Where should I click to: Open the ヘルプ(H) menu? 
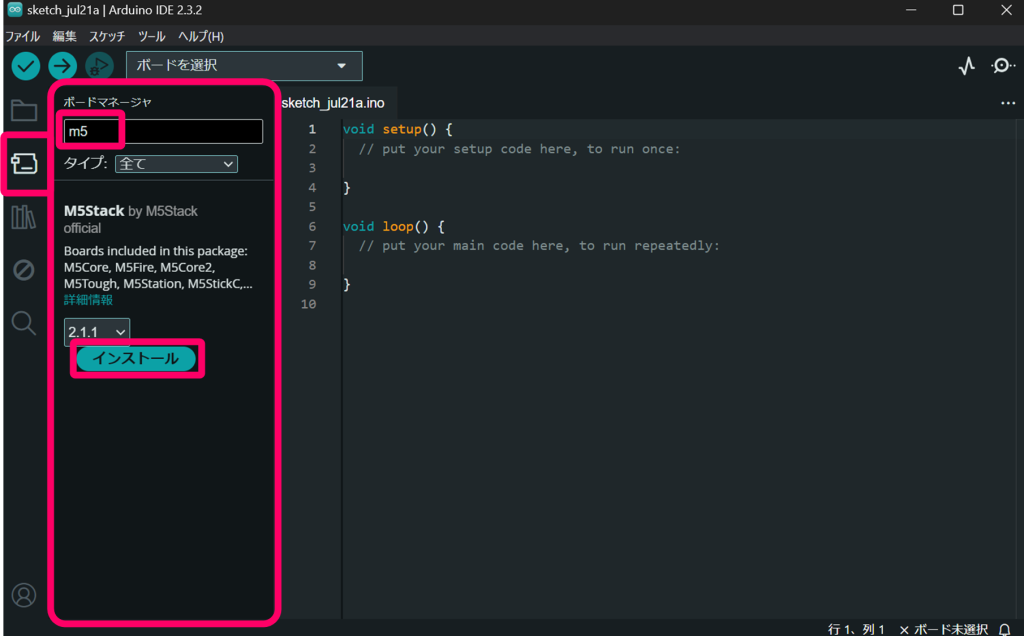click(201, 37)
